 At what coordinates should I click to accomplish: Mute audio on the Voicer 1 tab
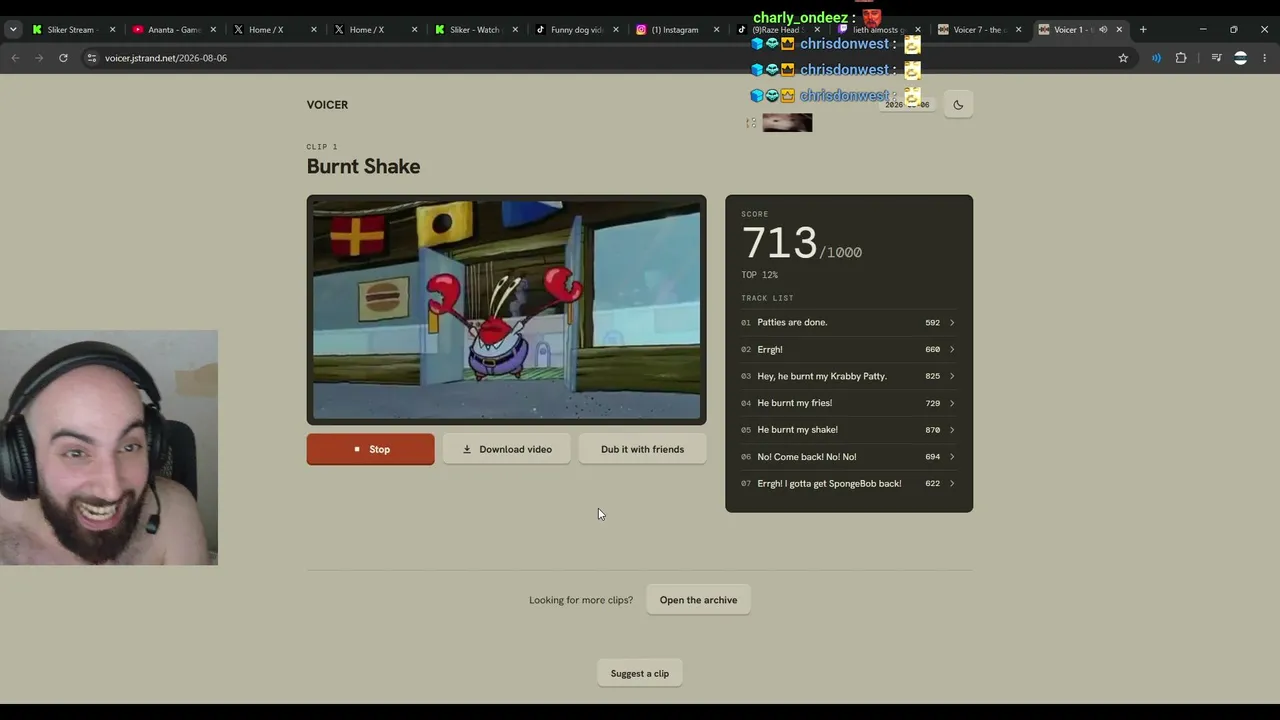coord(1103,29)
